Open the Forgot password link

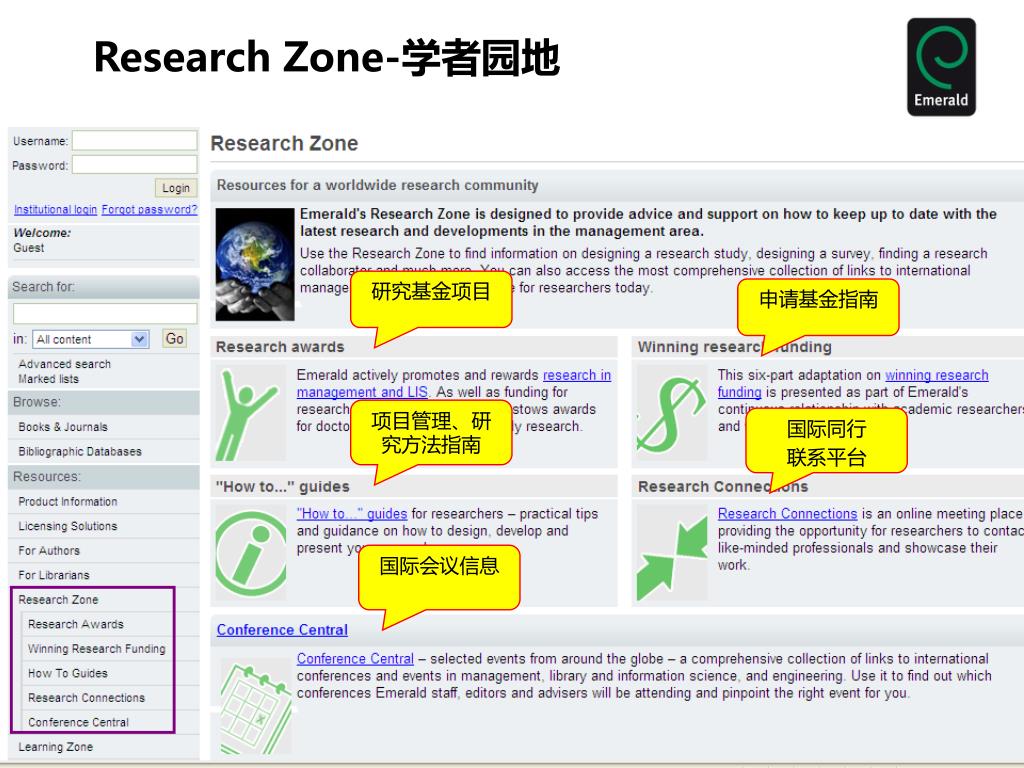pyautogui.click(x=150, y=210)
